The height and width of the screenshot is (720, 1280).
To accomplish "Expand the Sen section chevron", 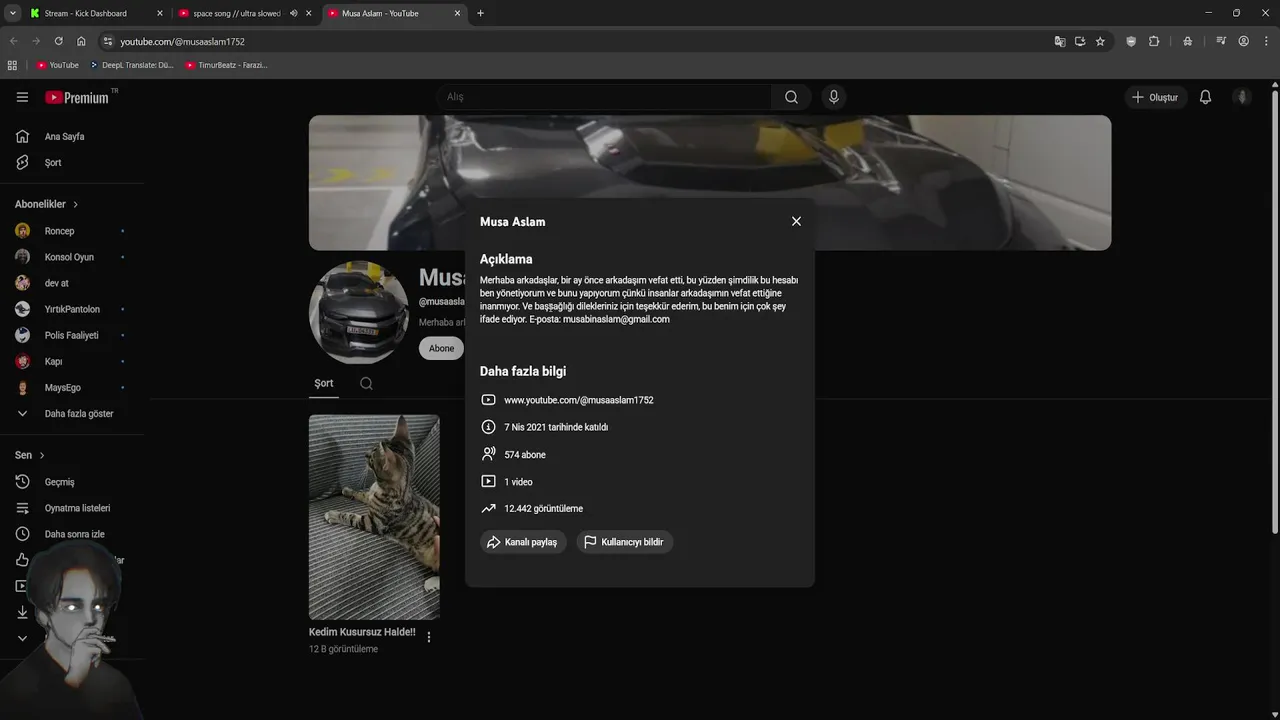I will (42, 455).
